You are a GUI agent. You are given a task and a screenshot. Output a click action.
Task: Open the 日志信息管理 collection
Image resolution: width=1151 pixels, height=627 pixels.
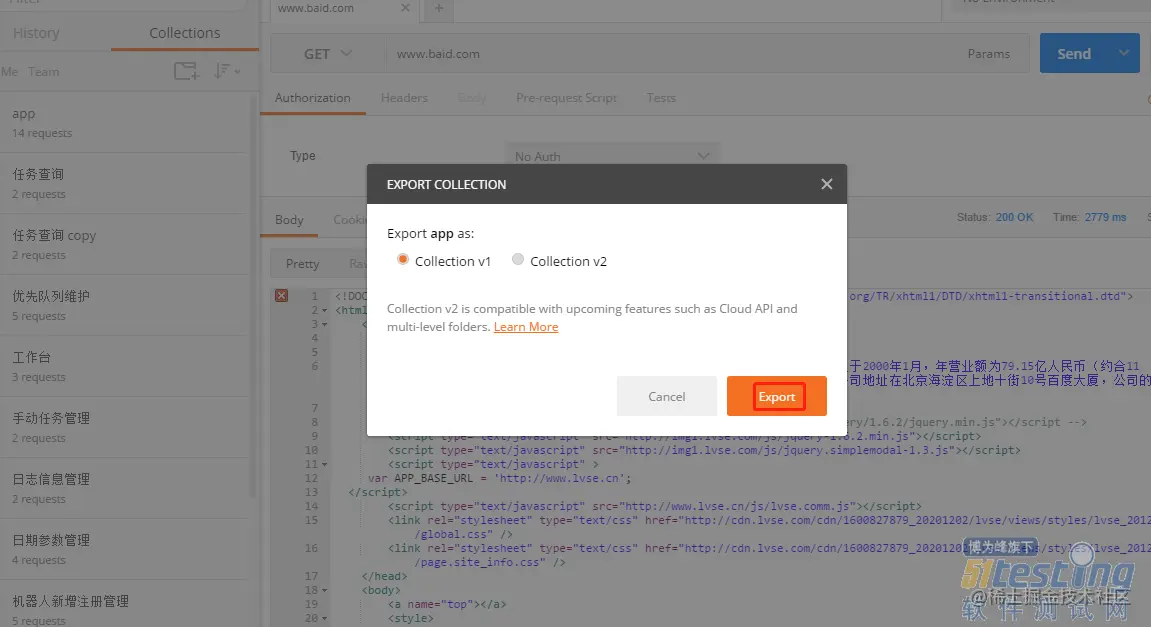[x=125, y=488]
